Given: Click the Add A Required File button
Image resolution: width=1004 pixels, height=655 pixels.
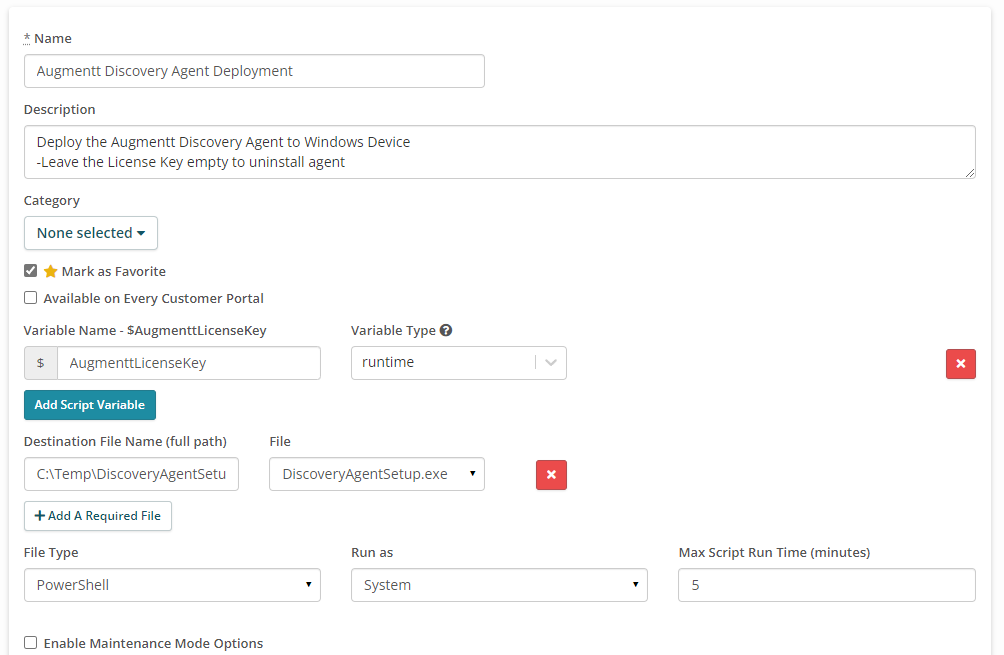Looking at the screenshot, I should click(x=98, y=516).
